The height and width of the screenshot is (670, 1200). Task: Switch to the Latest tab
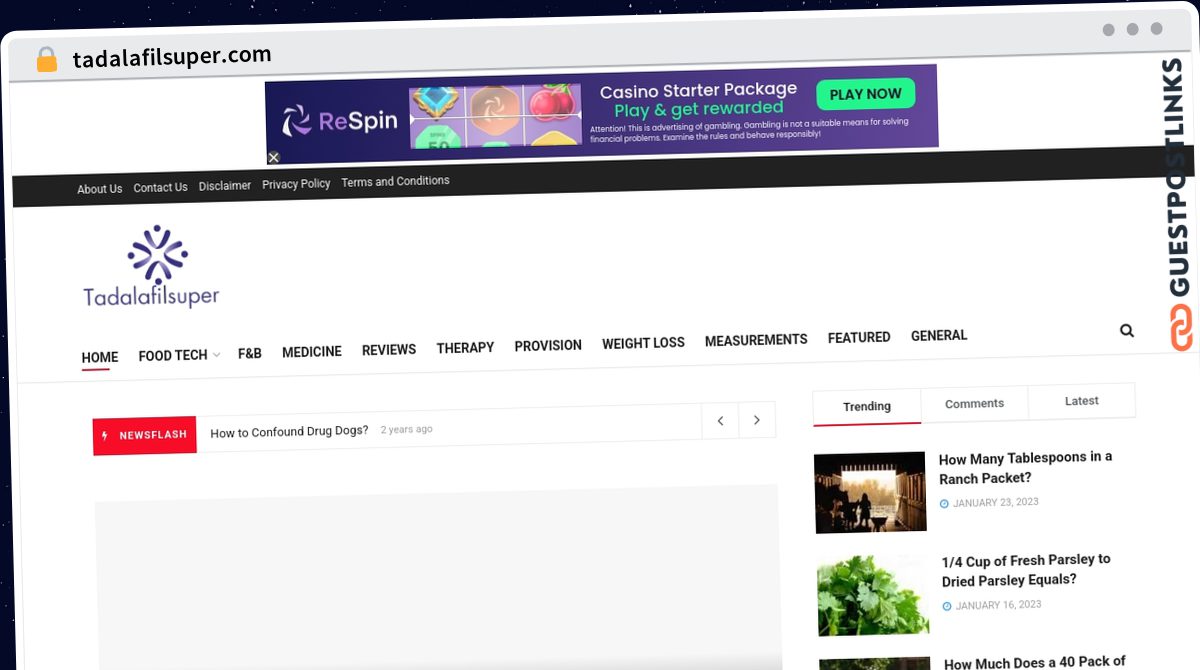click(x=1081, y=400)
